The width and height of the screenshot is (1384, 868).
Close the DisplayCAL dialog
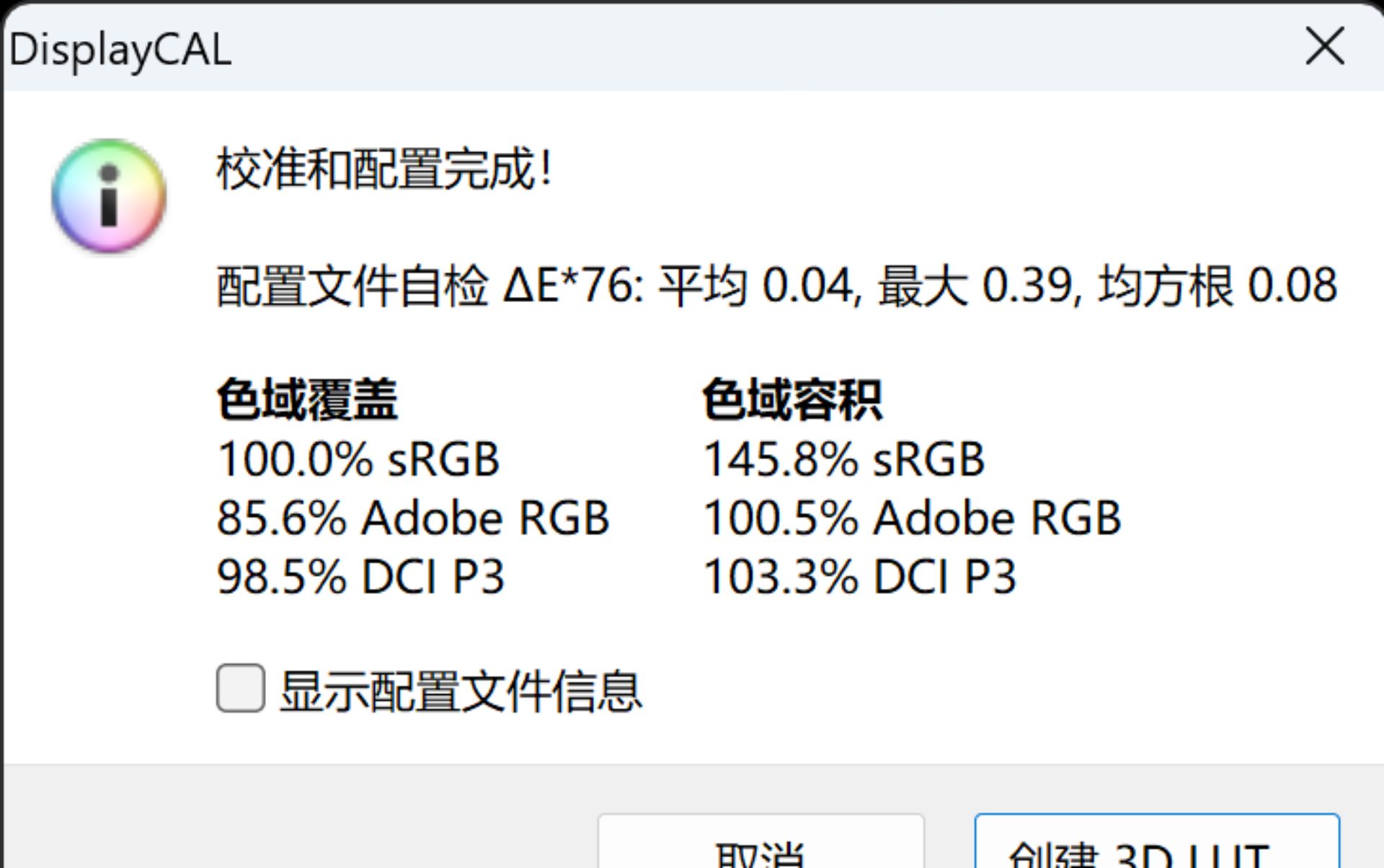(1325, 46)
